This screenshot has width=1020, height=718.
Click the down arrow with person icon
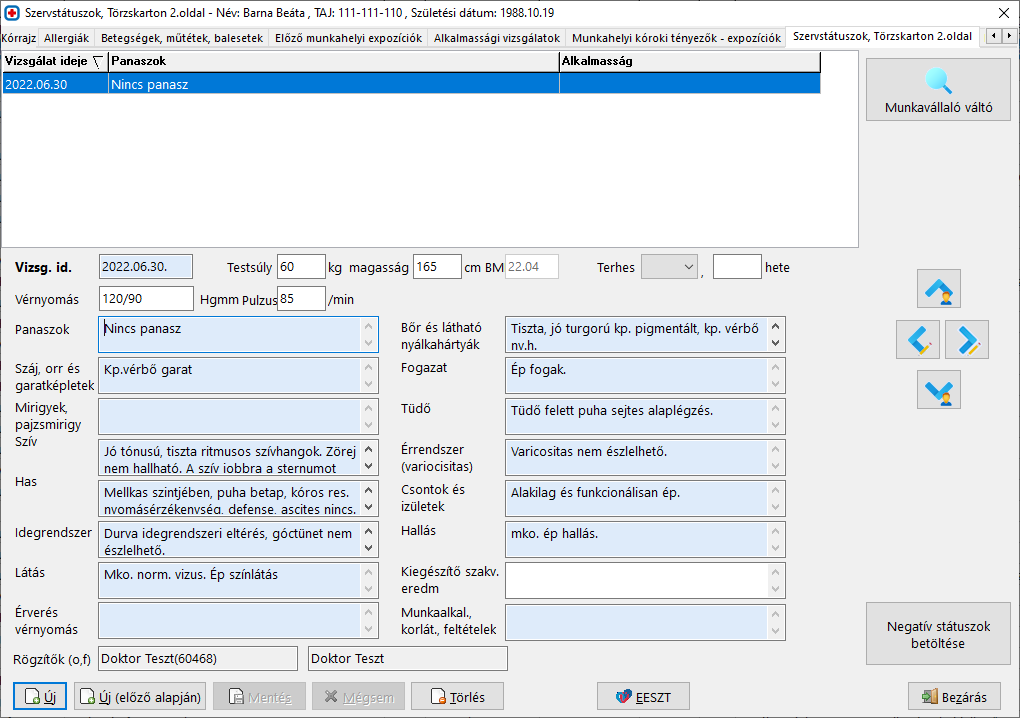click(x=938, y=389)
